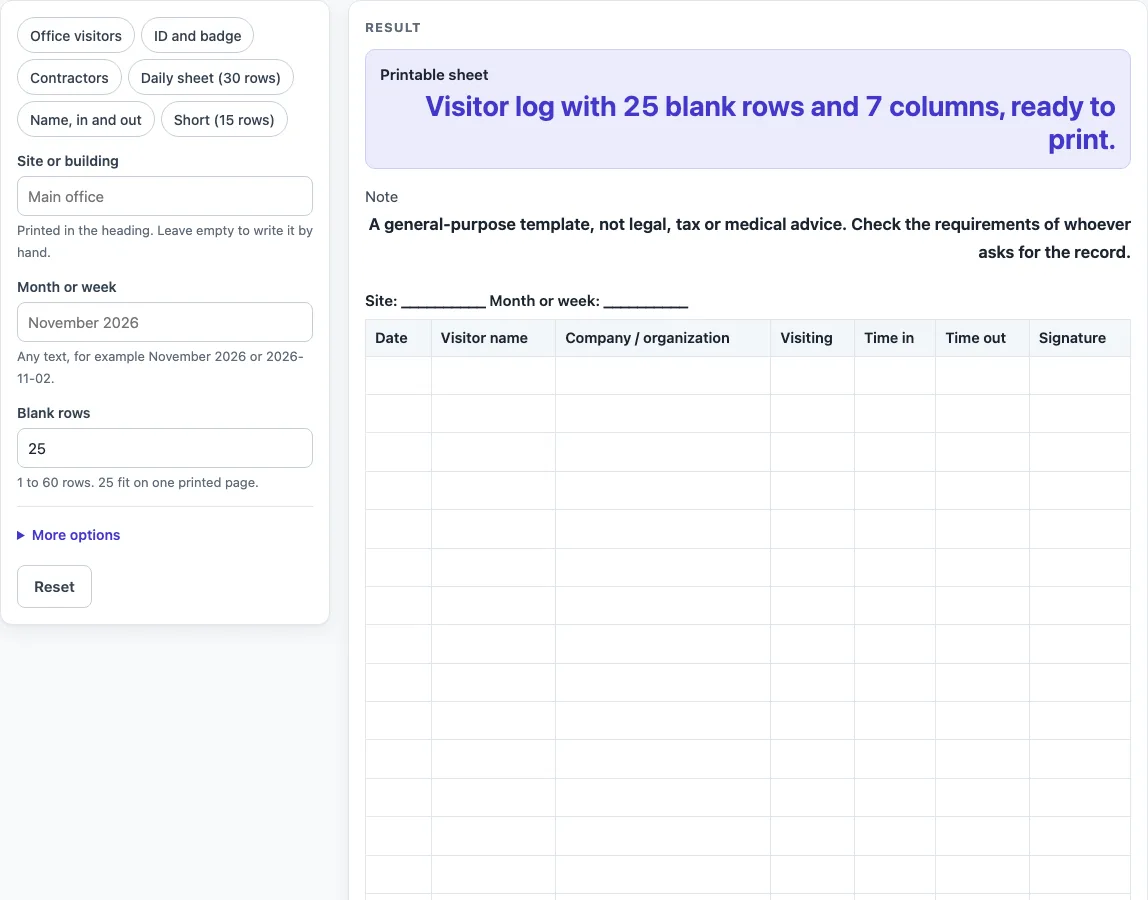Click the Time out column header
Screen dimensions: 1148x900
(983, 338)
